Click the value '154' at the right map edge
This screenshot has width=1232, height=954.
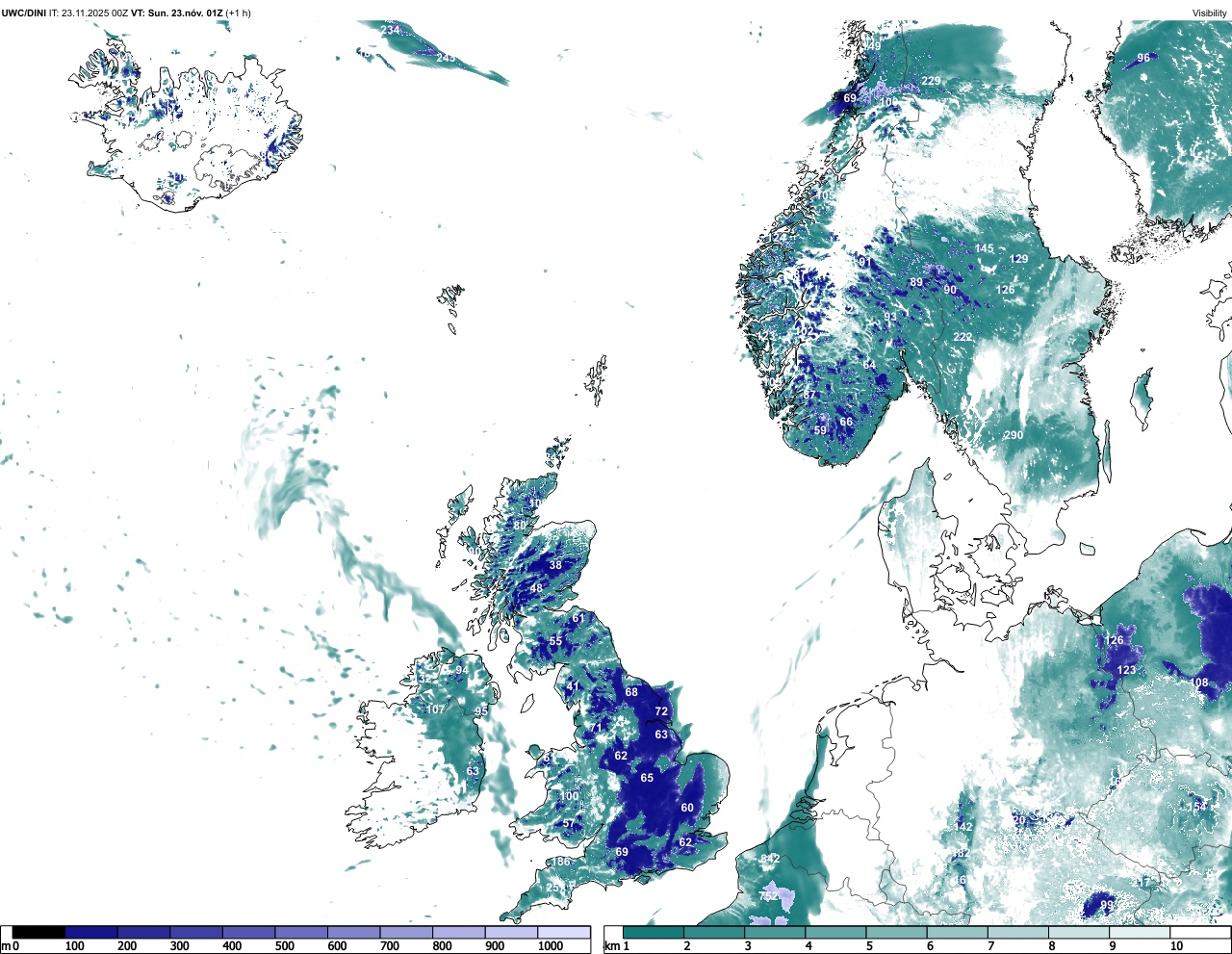point(1196,807)
